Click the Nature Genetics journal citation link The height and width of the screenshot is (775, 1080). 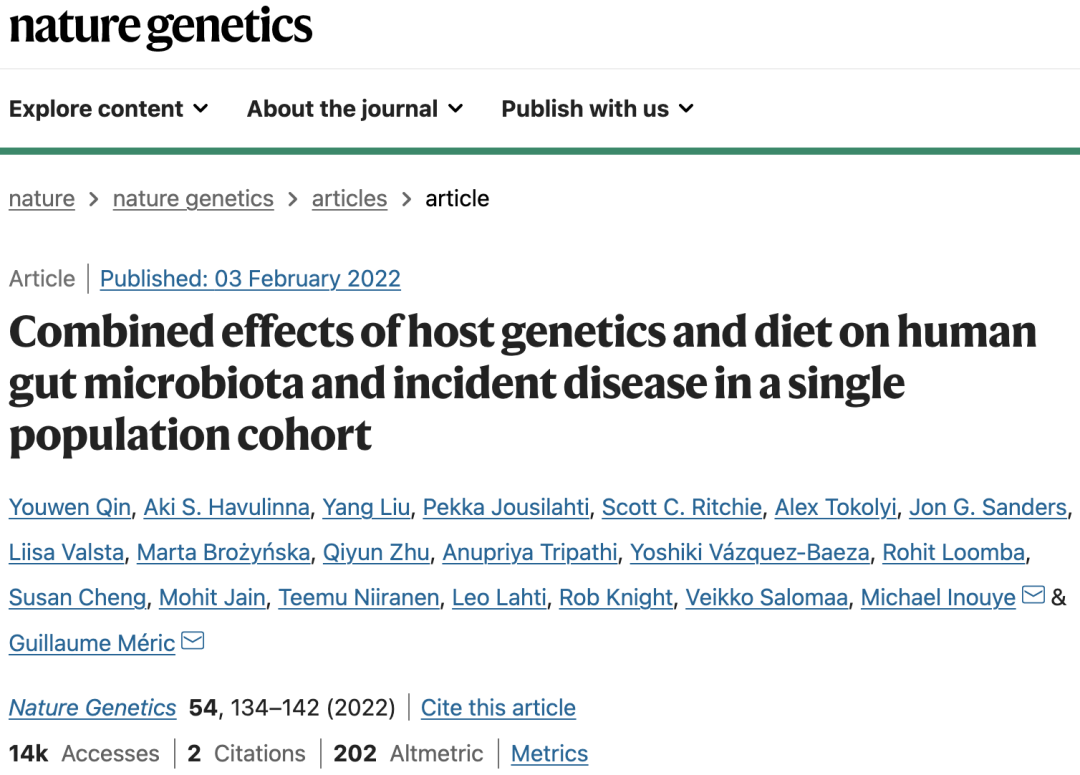pyautogui.click(x=92, y=707)
